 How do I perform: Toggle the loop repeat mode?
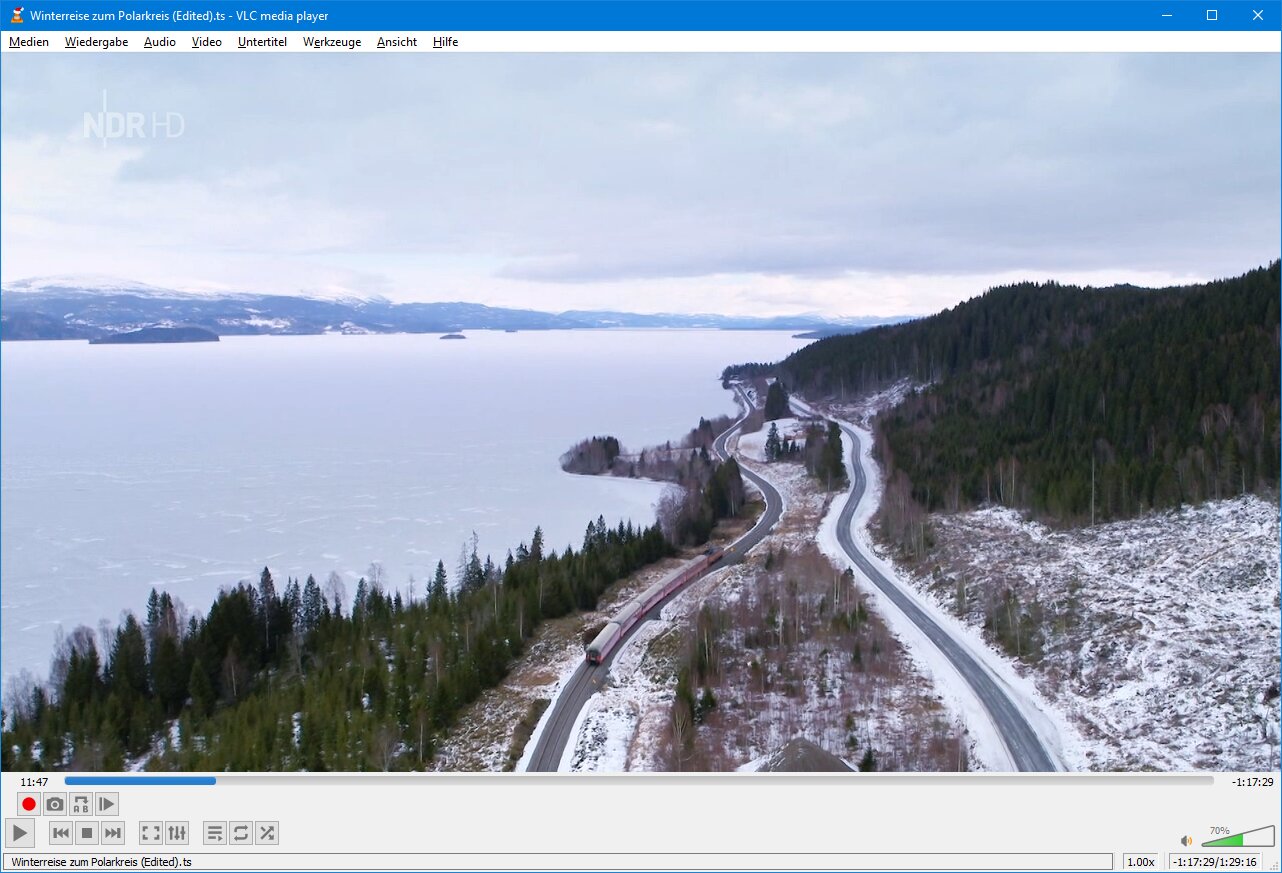241,833
